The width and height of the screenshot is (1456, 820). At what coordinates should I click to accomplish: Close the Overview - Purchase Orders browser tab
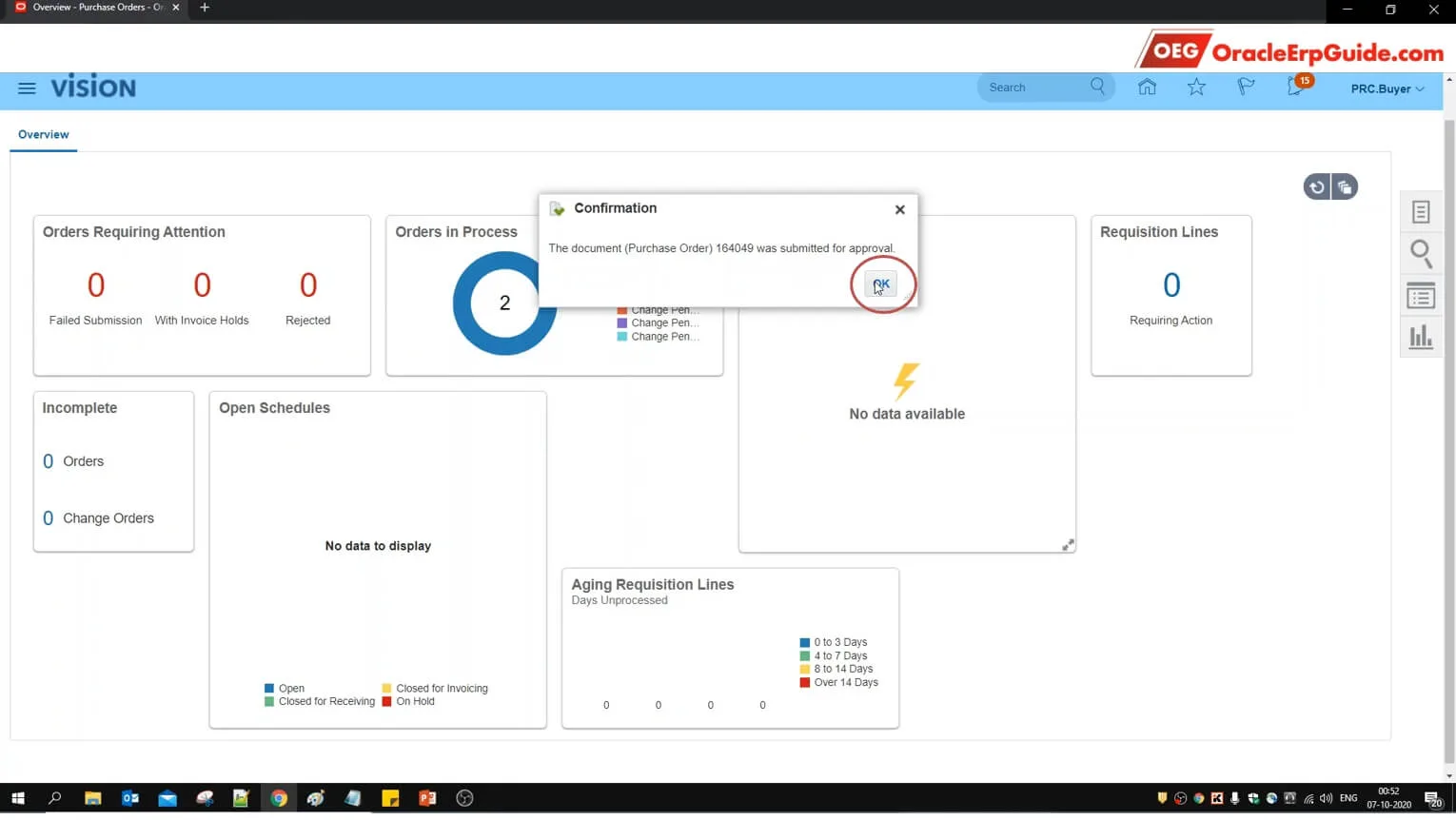point(176,8)
